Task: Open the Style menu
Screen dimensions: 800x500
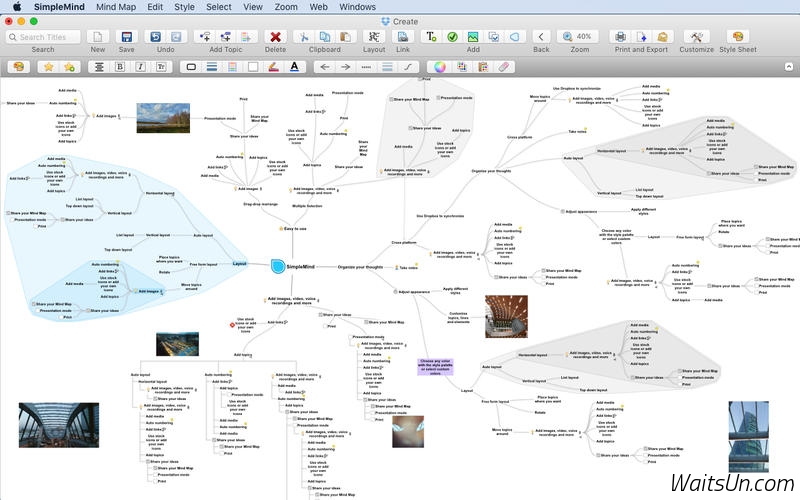Action: (x=184, y=7)
